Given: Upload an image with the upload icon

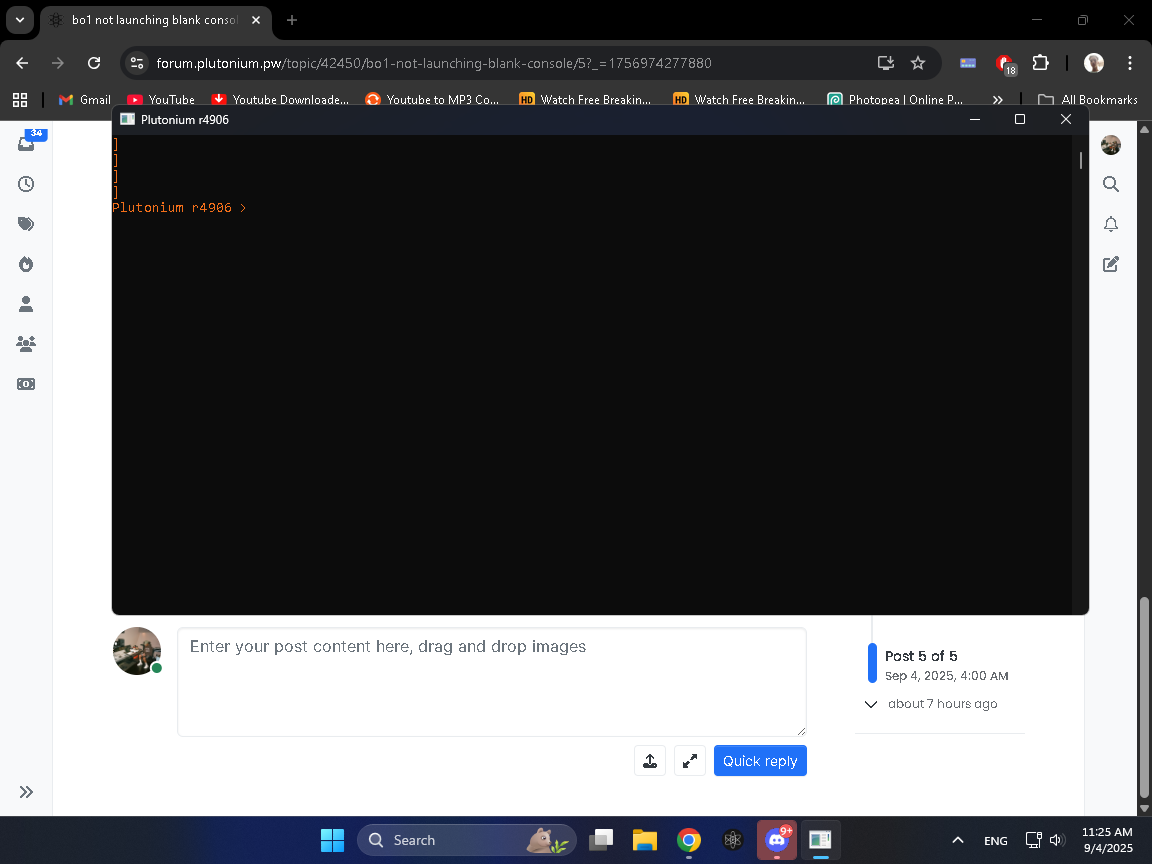Looking at the screenshot, I should tap(650, 761).
